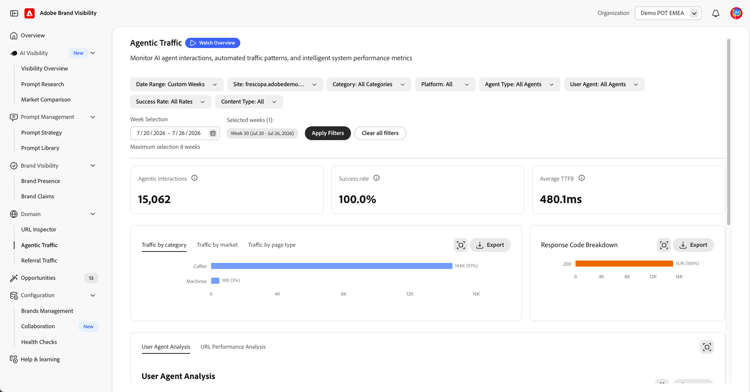Collapse the Prompt Management section chevron
Viewport: 750px width, 392px height.
pos(93,117)
